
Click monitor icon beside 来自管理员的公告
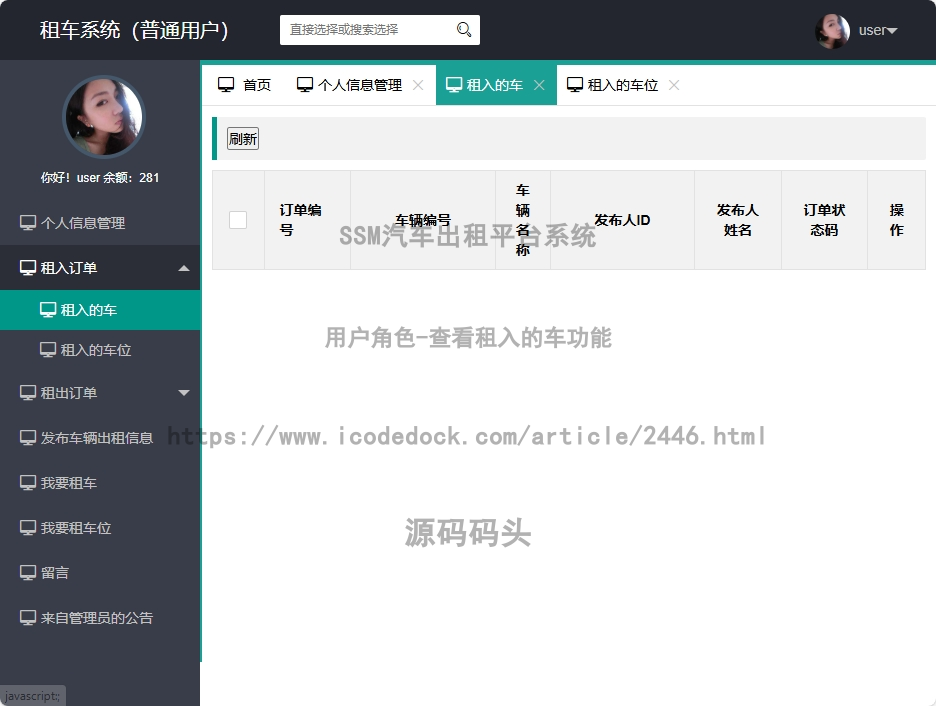[28, 618]
